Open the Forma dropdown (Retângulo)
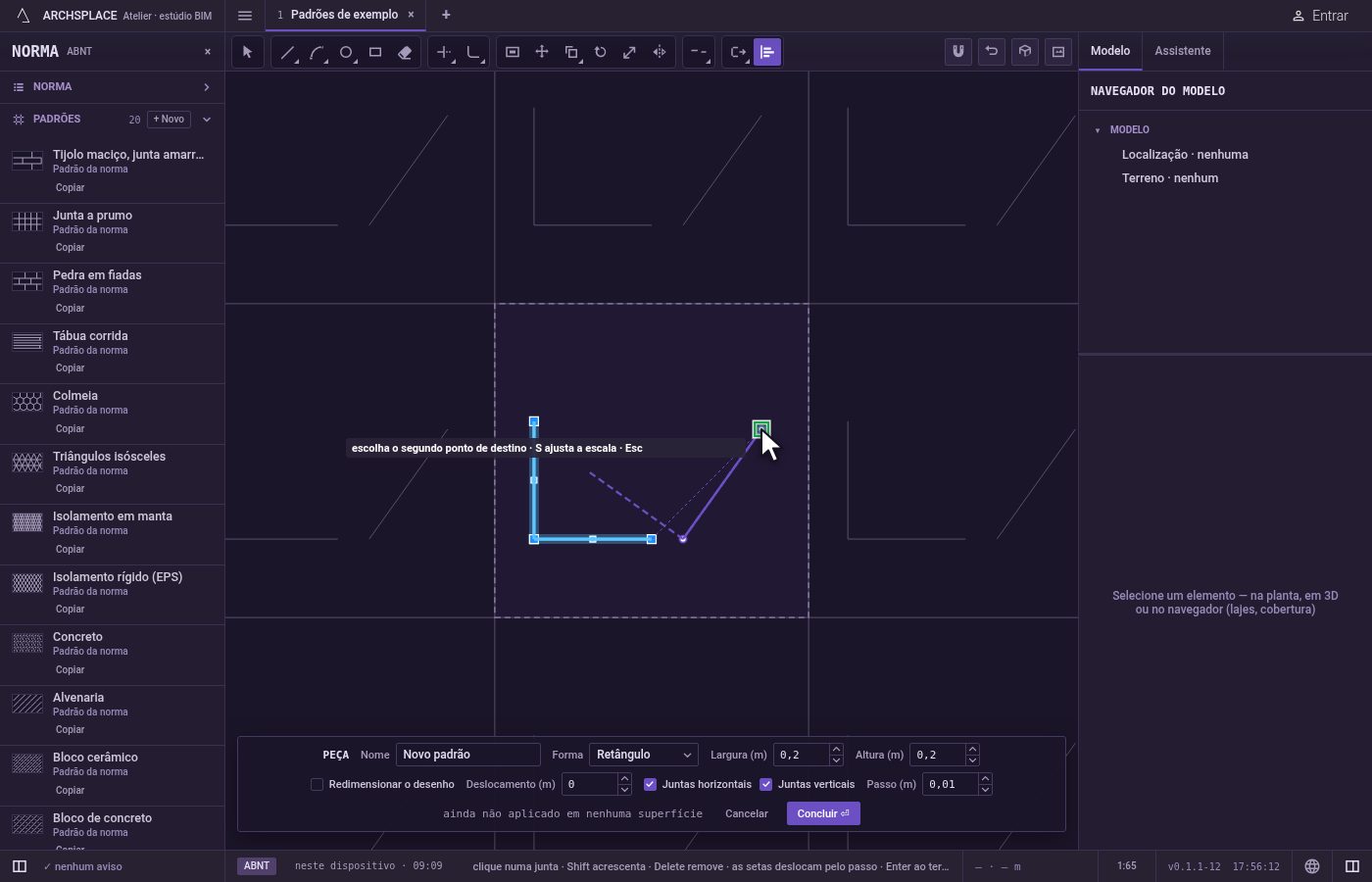This screenshot has width=1372, height=882. 644,755
